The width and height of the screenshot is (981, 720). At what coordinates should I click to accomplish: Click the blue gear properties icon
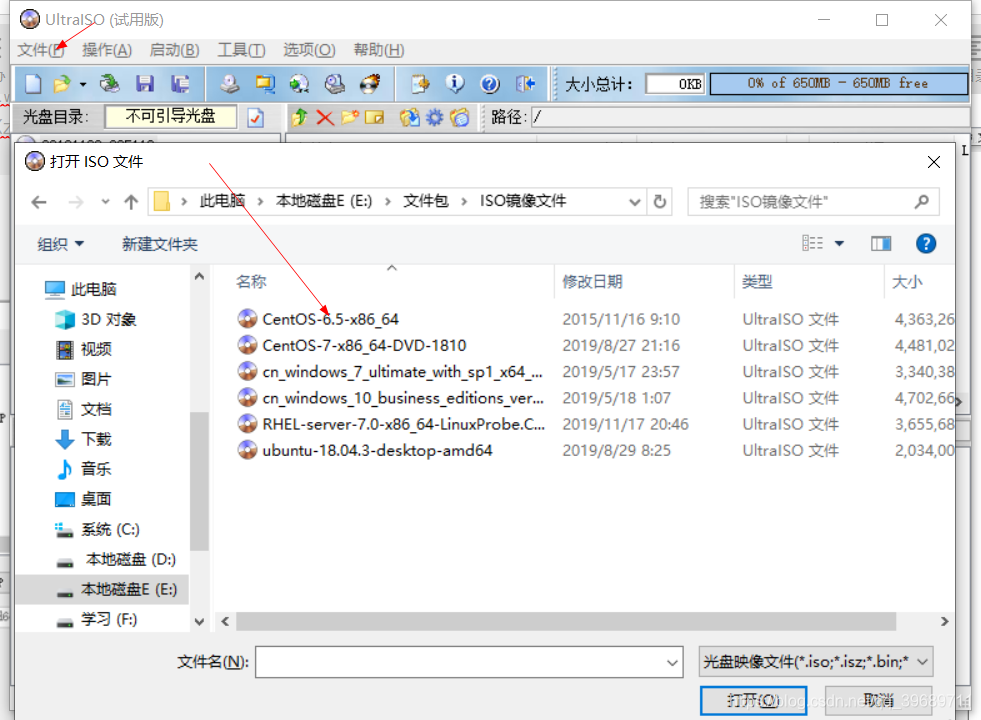pos(434,117)
